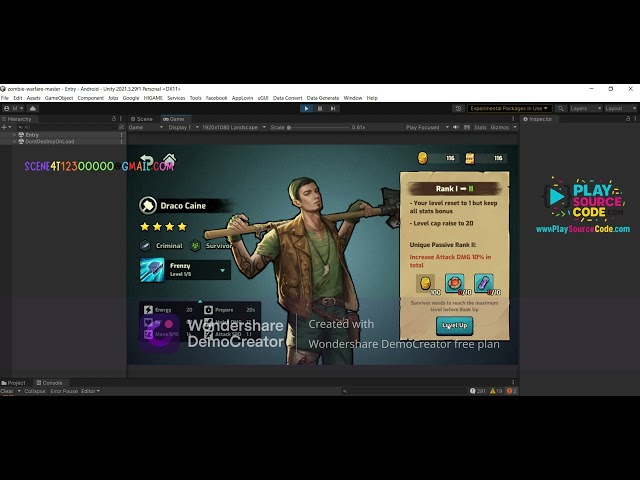The width and height of the screenshot is (640, 480).
Task: Click the Criminal class icon
Action: [x=145, y=246]
